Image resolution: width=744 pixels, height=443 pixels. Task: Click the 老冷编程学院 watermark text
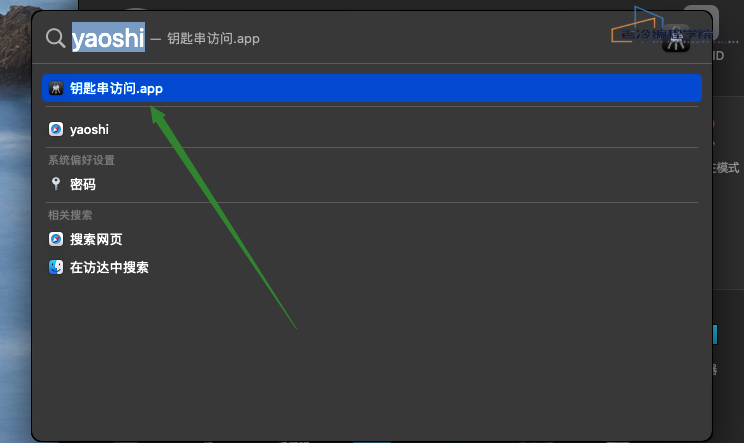[x=667, y=35]
